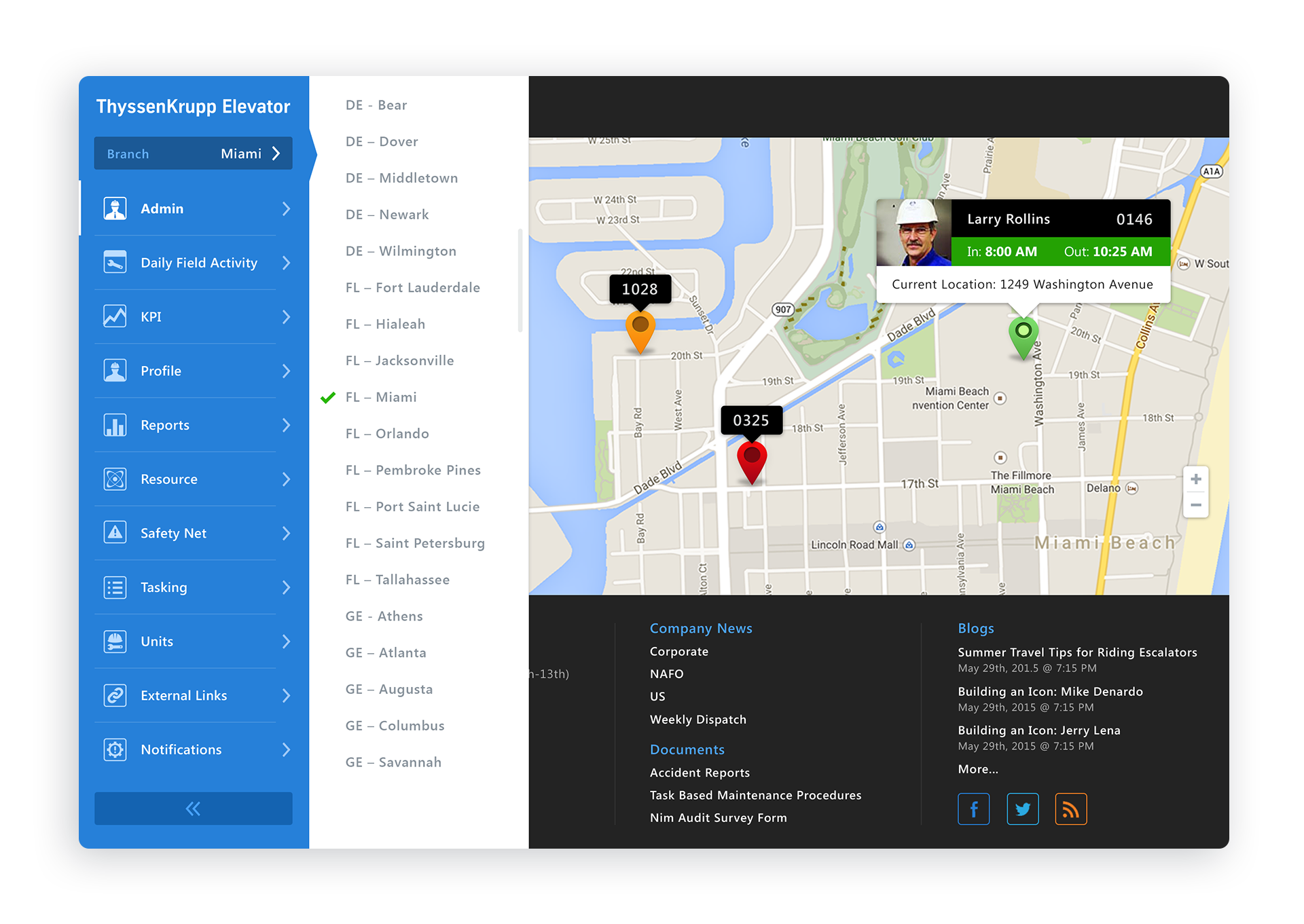Click the Notifications alert icon

[115, 750]
